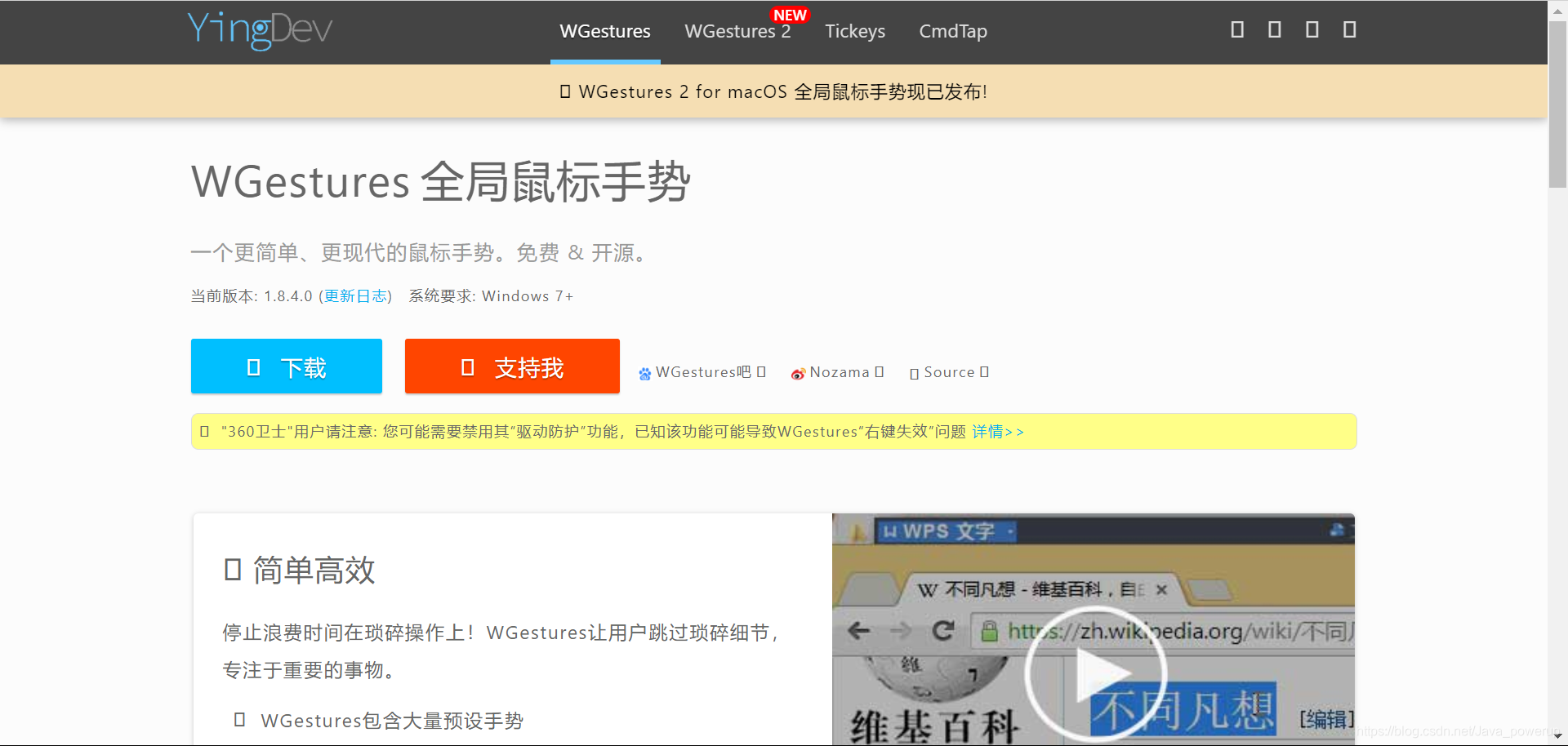Click the warning icon in the yellow 360卫士 notice
Screen dimensions: 1568x746
[204, 432]
